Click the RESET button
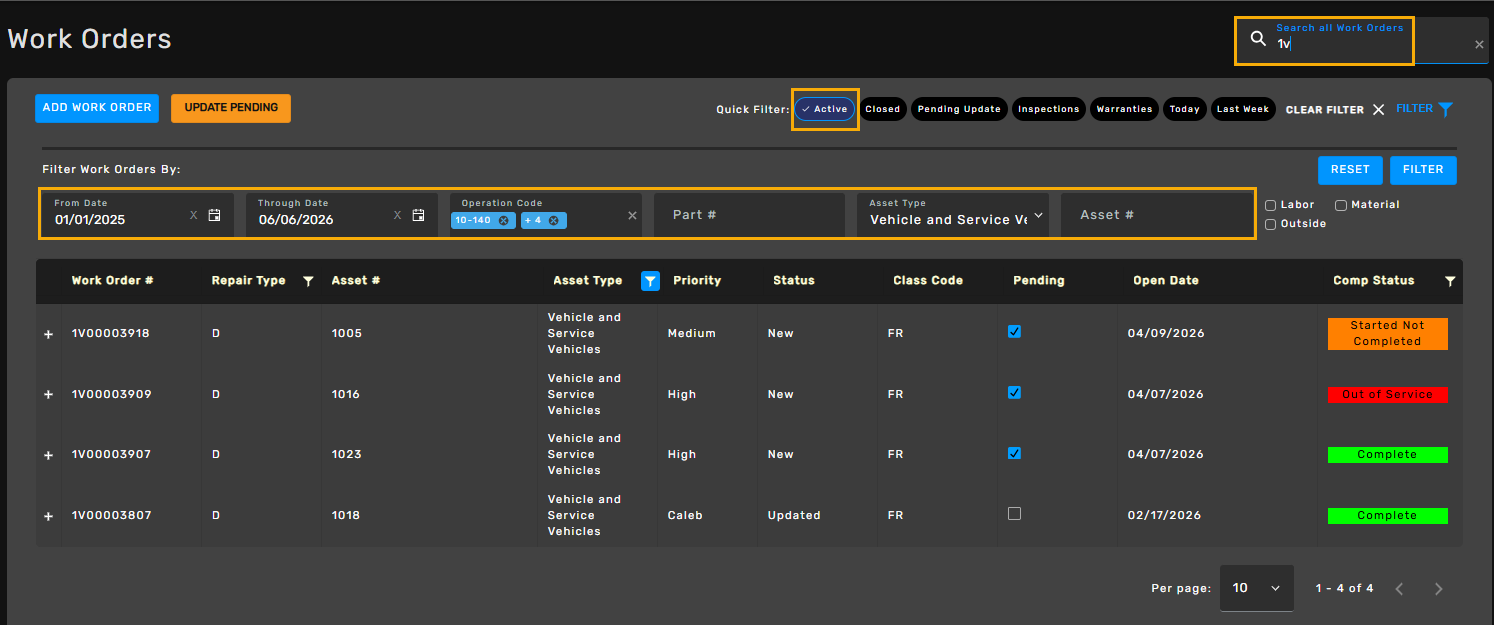Screen dimensions: 1494x625 pos(1350,170)
